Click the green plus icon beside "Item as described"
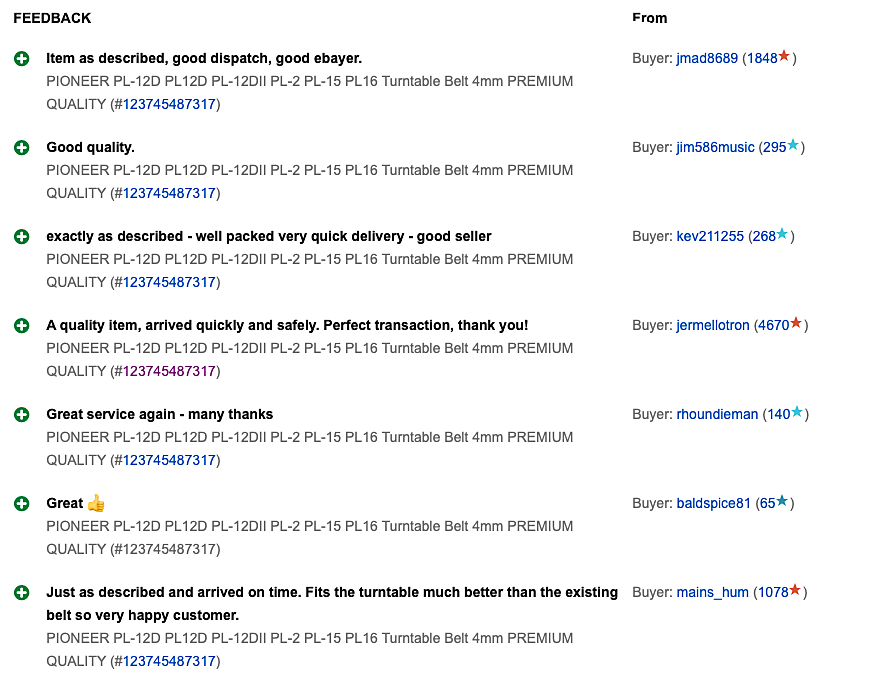885x682 pixels. (x=22, y=59)
